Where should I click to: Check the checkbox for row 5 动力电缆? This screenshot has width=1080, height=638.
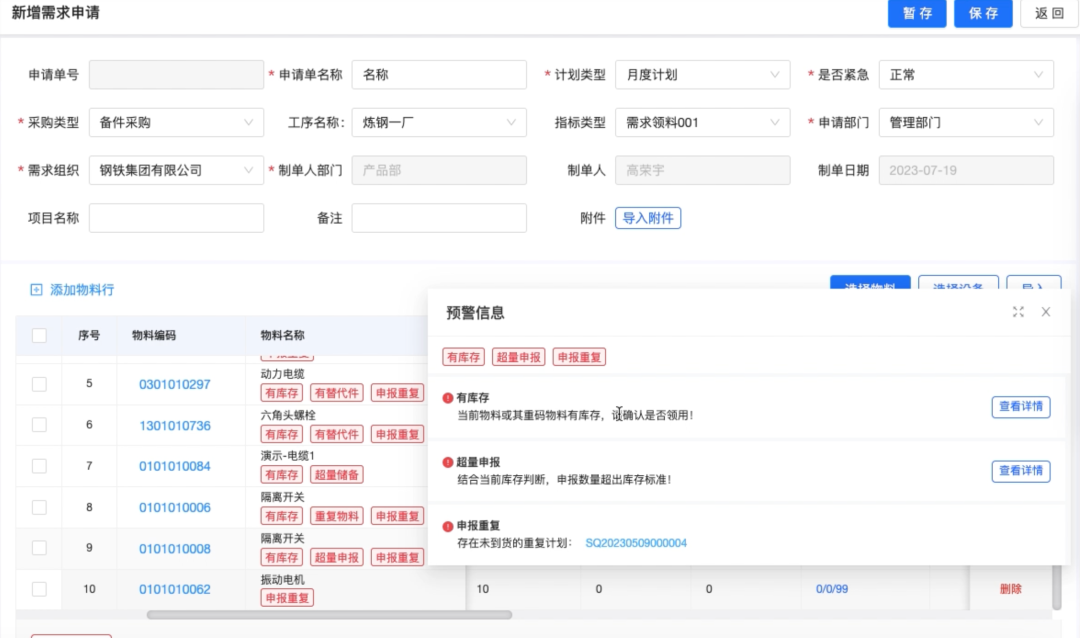pos(38,384)
